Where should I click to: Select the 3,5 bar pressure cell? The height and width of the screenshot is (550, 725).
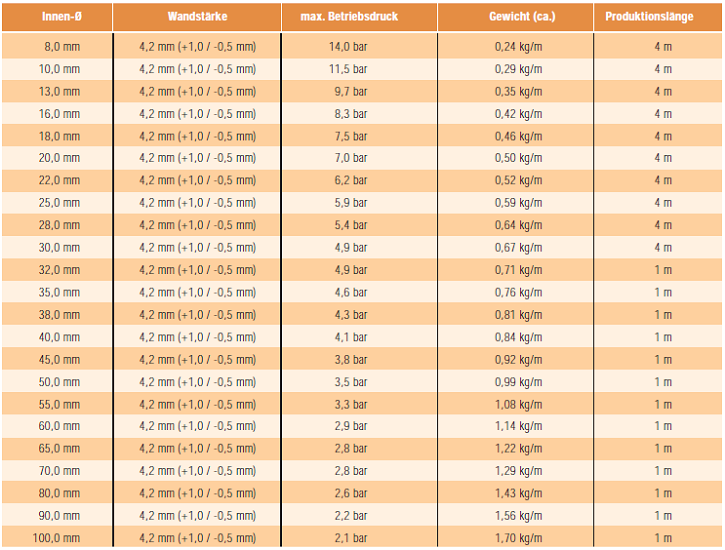click(351, 382)
